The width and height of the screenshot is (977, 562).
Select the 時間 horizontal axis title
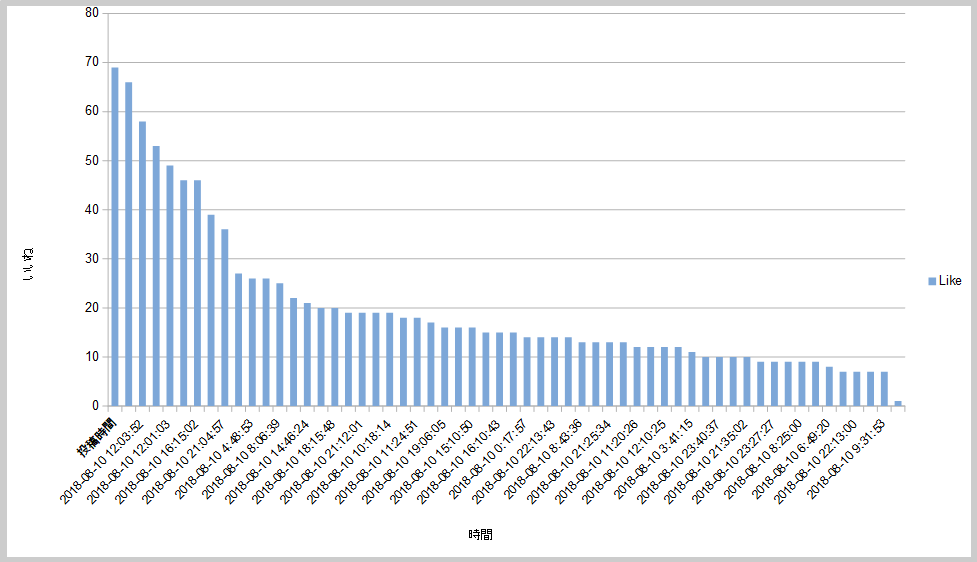480,535
